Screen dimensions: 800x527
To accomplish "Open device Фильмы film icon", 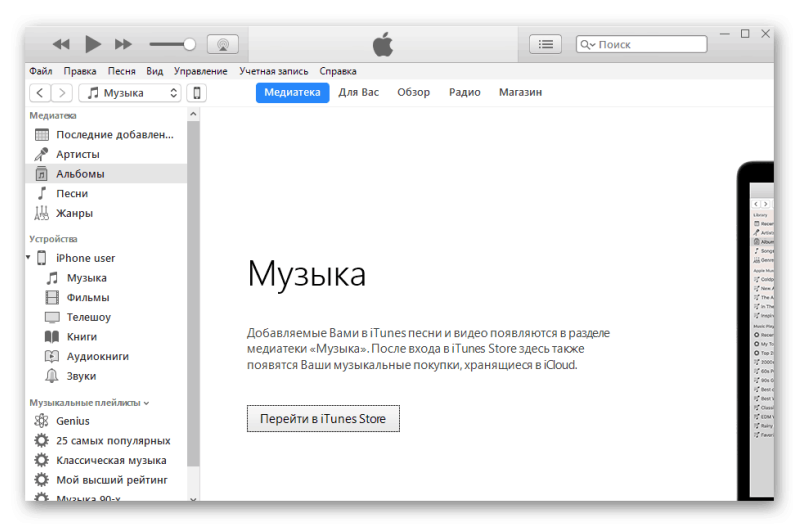I will click(52, 297).
